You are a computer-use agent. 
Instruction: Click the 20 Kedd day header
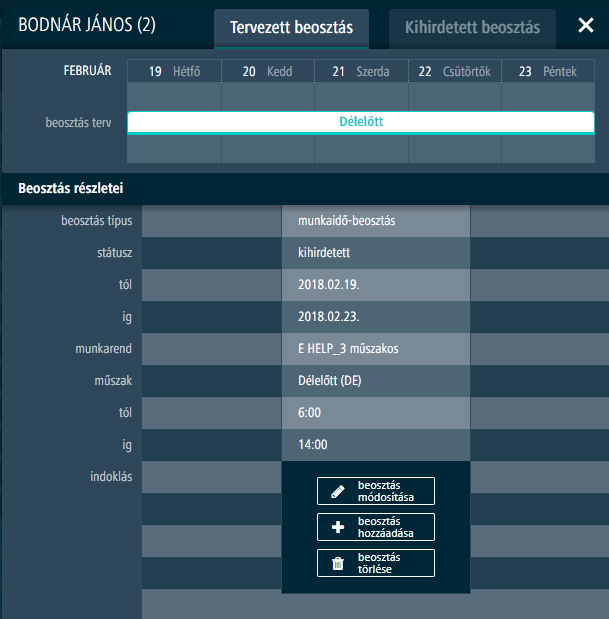pyautogui.click(x=268, y=71)
